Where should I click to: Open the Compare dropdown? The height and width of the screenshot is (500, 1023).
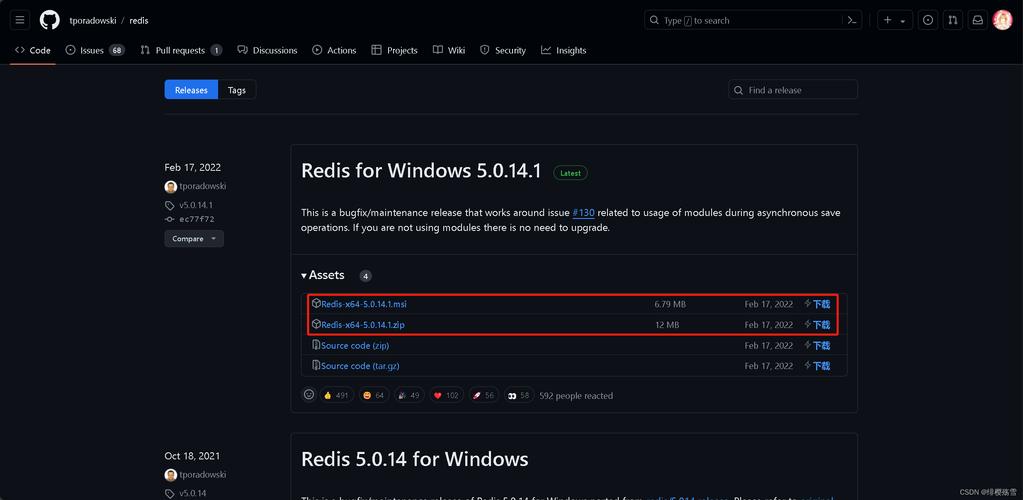click(x=194, y=239)
